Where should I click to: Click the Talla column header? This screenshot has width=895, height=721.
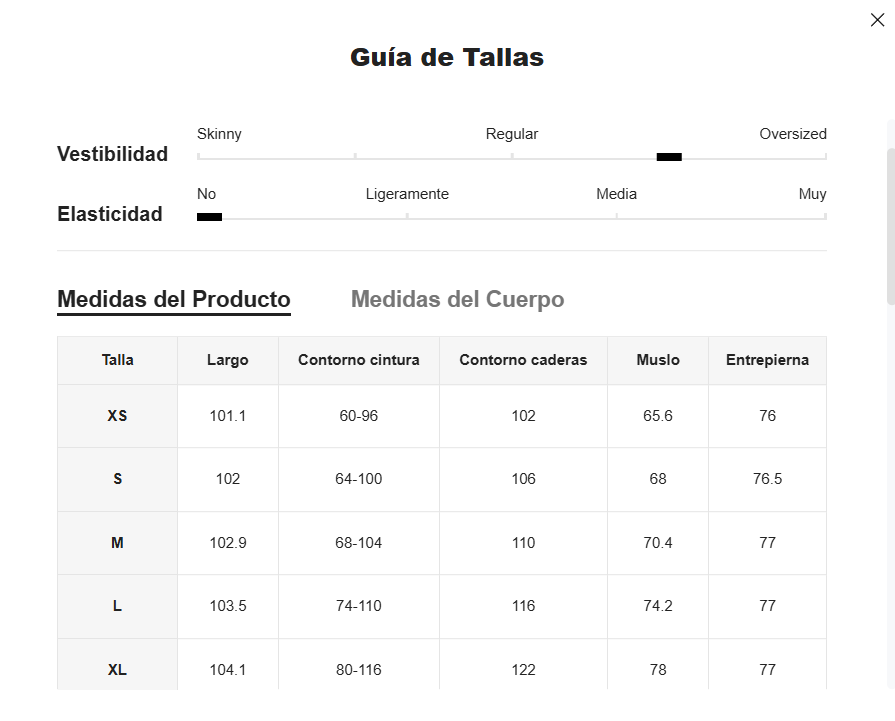(x=117, y=360)
